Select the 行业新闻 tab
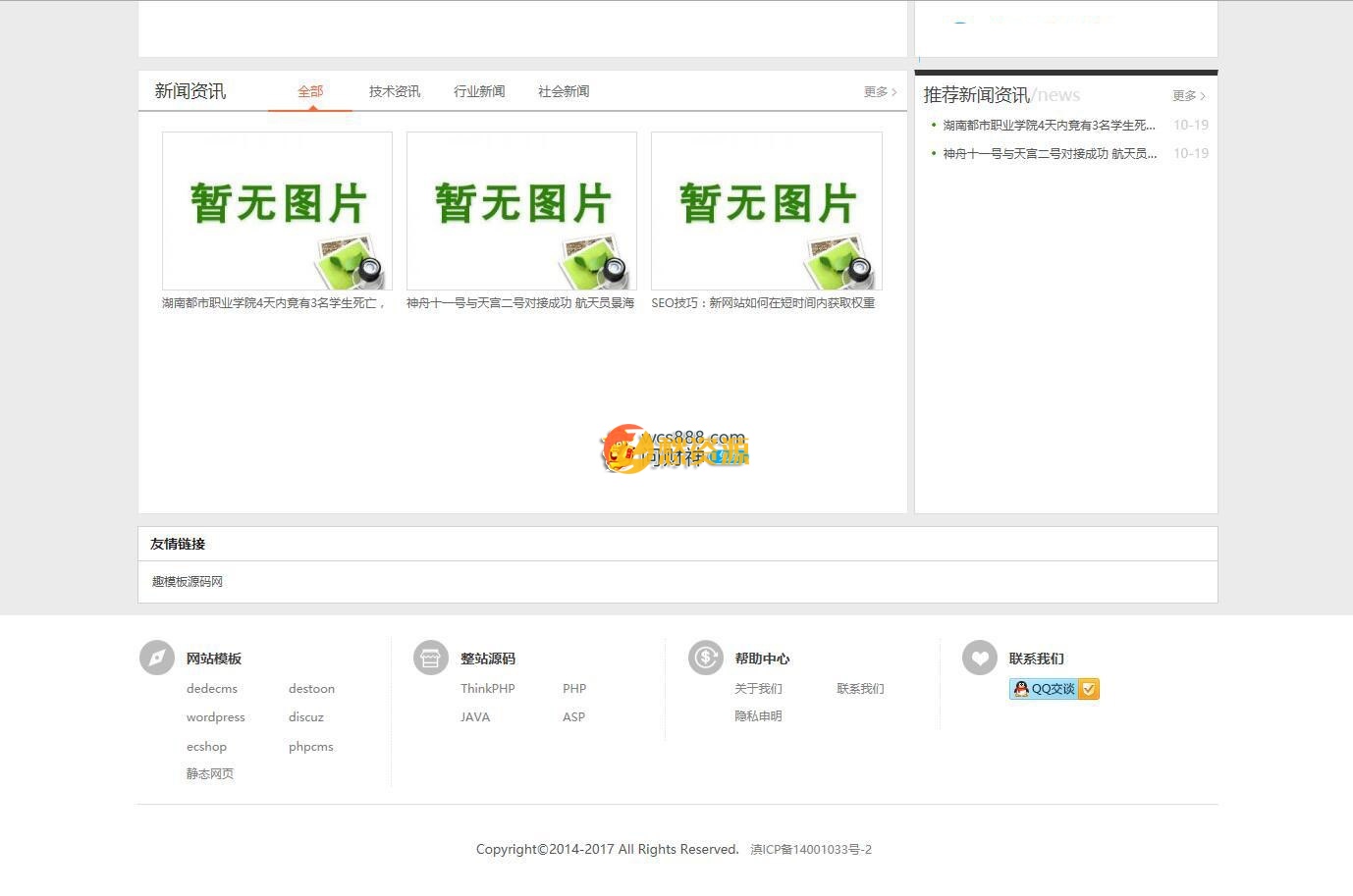Viewport: 1353px width, 896px height. click(479, 90)
